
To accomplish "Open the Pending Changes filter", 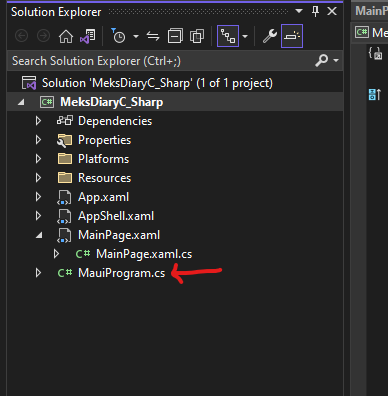I will click(118, 36).
